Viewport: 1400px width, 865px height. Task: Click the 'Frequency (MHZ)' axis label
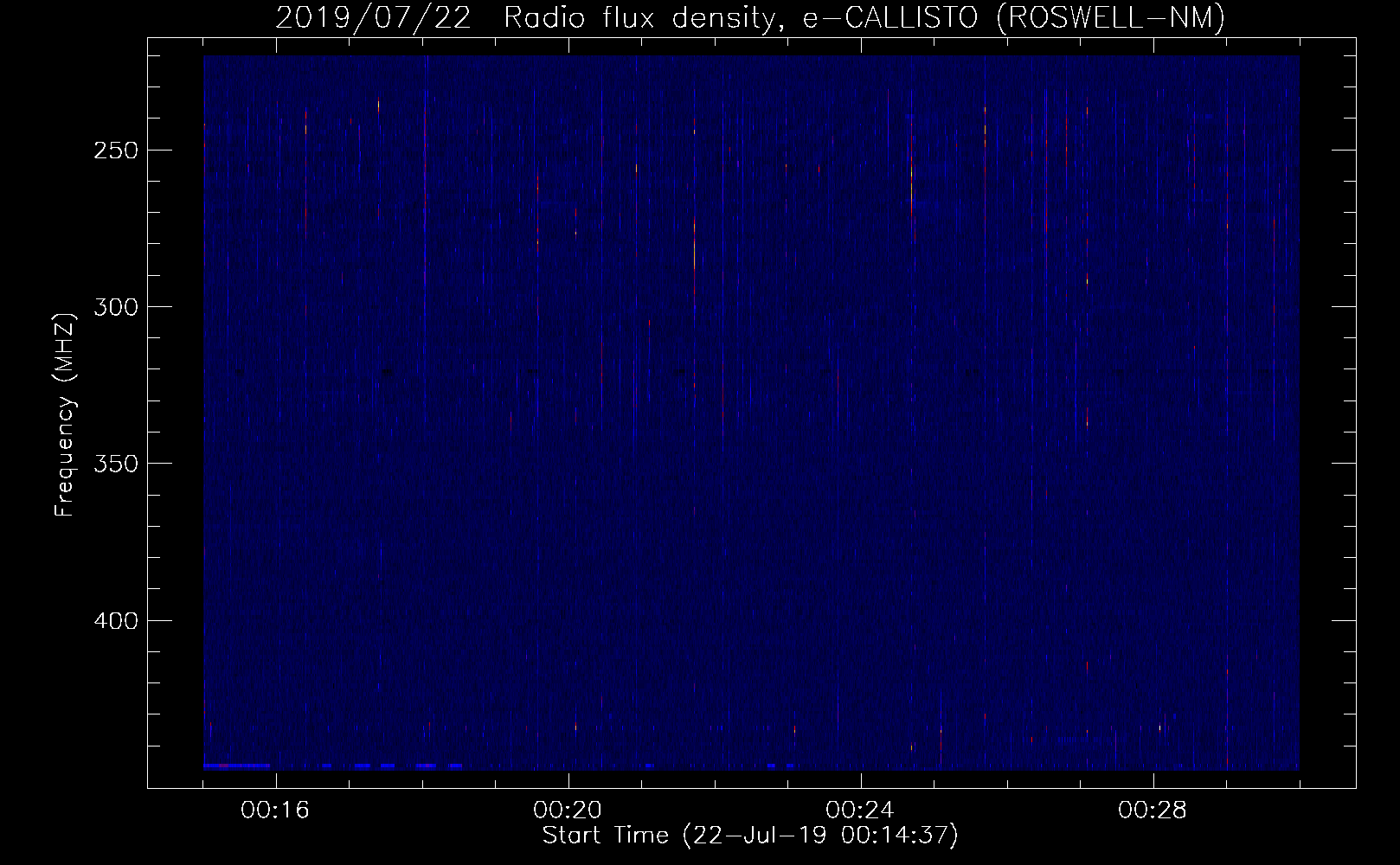65,415
